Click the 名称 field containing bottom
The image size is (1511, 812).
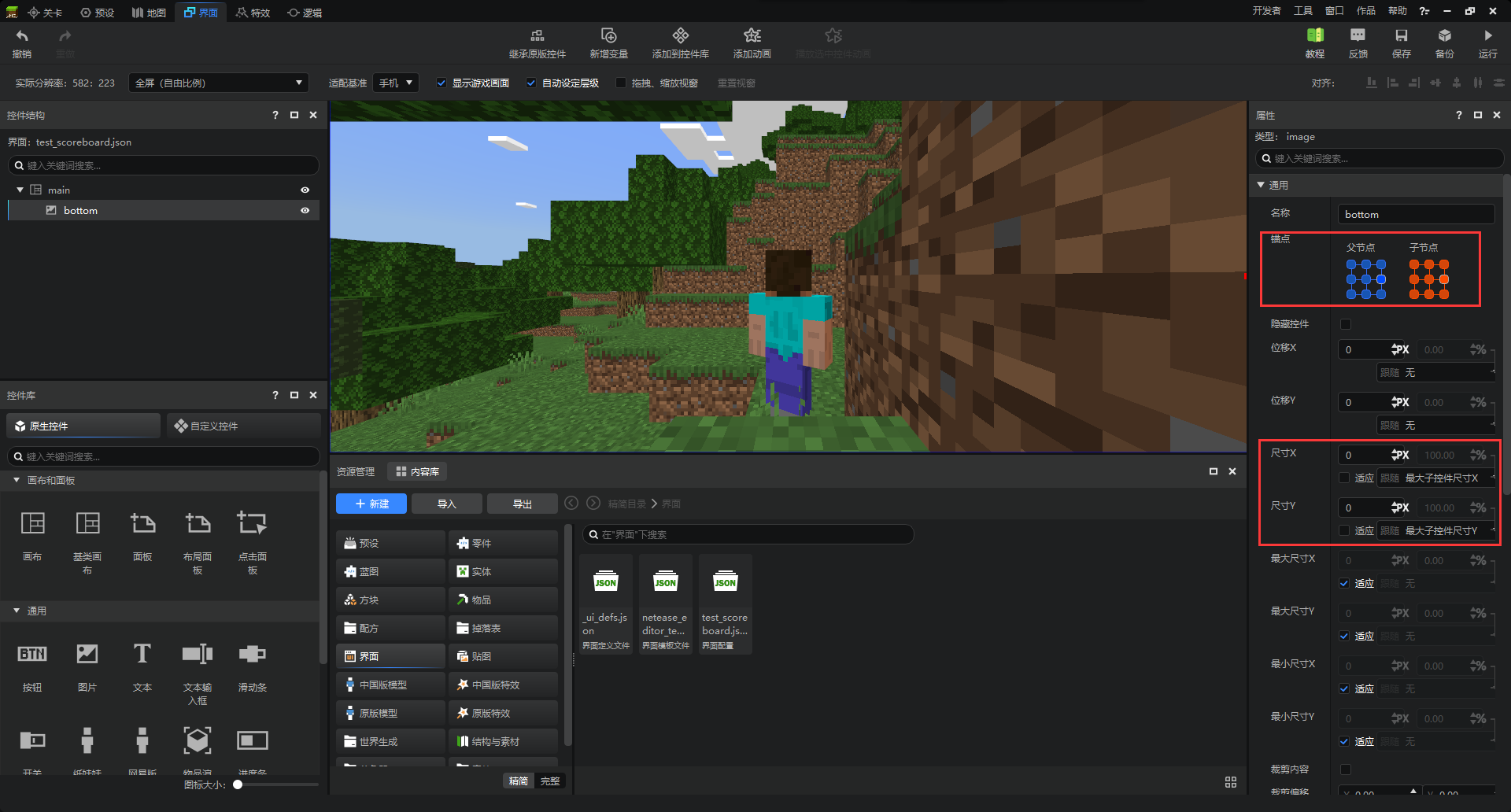[1416, 214]
